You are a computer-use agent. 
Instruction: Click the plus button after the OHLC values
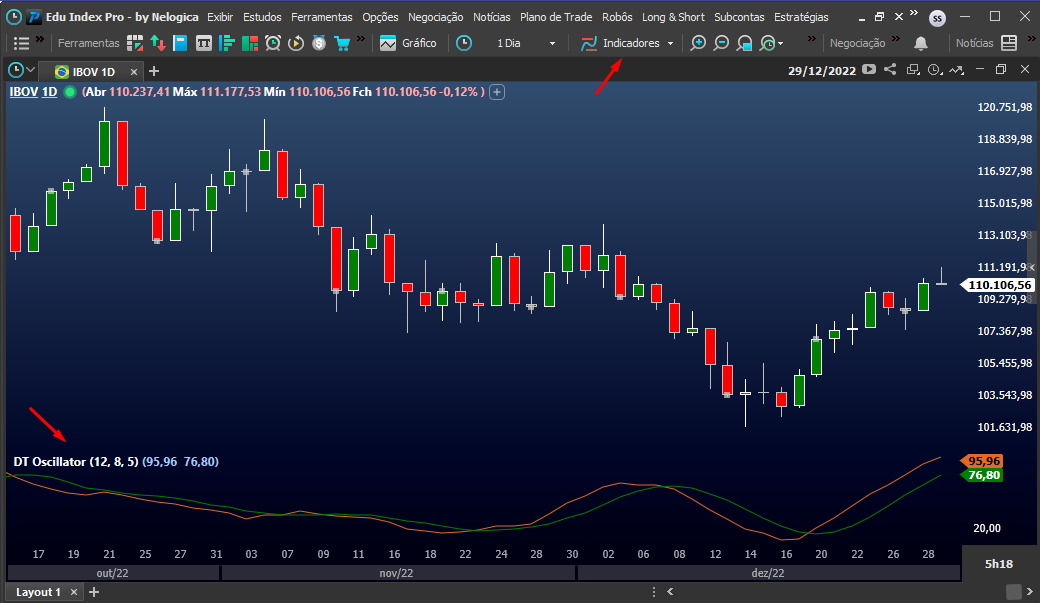pos(497,92)
